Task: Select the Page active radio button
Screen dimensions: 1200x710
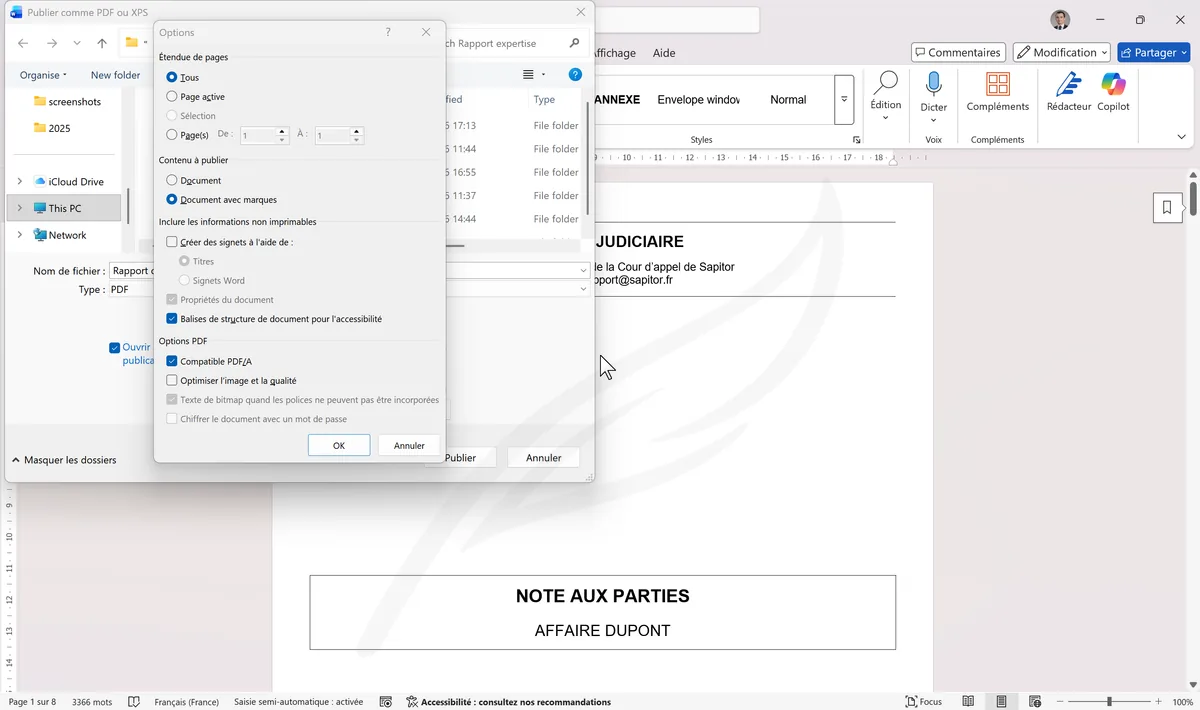Action: (x=172, y=96)
